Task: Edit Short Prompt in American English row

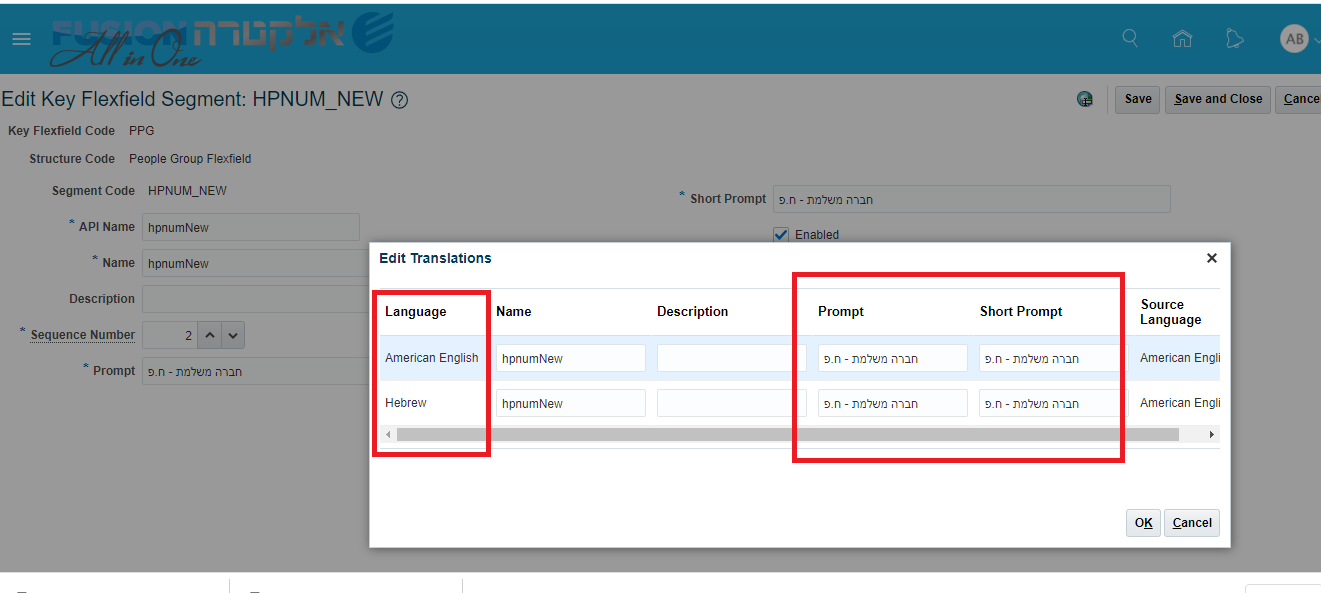Action: [1053, 358]
